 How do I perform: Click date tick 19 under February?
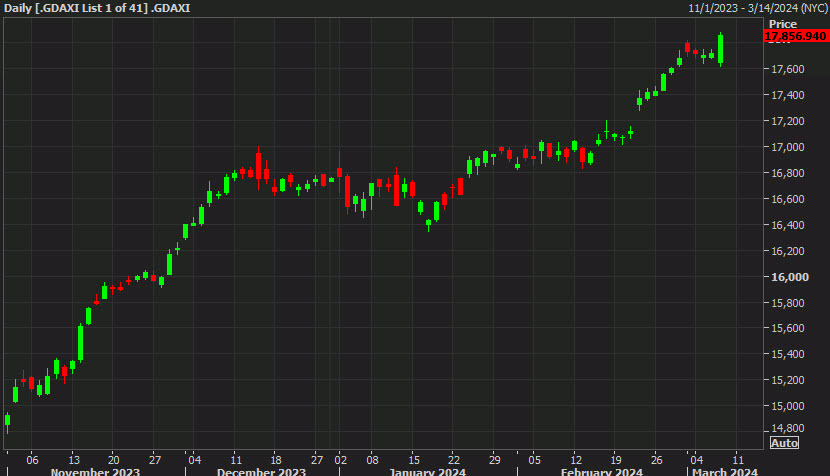(x=616, y=460)
